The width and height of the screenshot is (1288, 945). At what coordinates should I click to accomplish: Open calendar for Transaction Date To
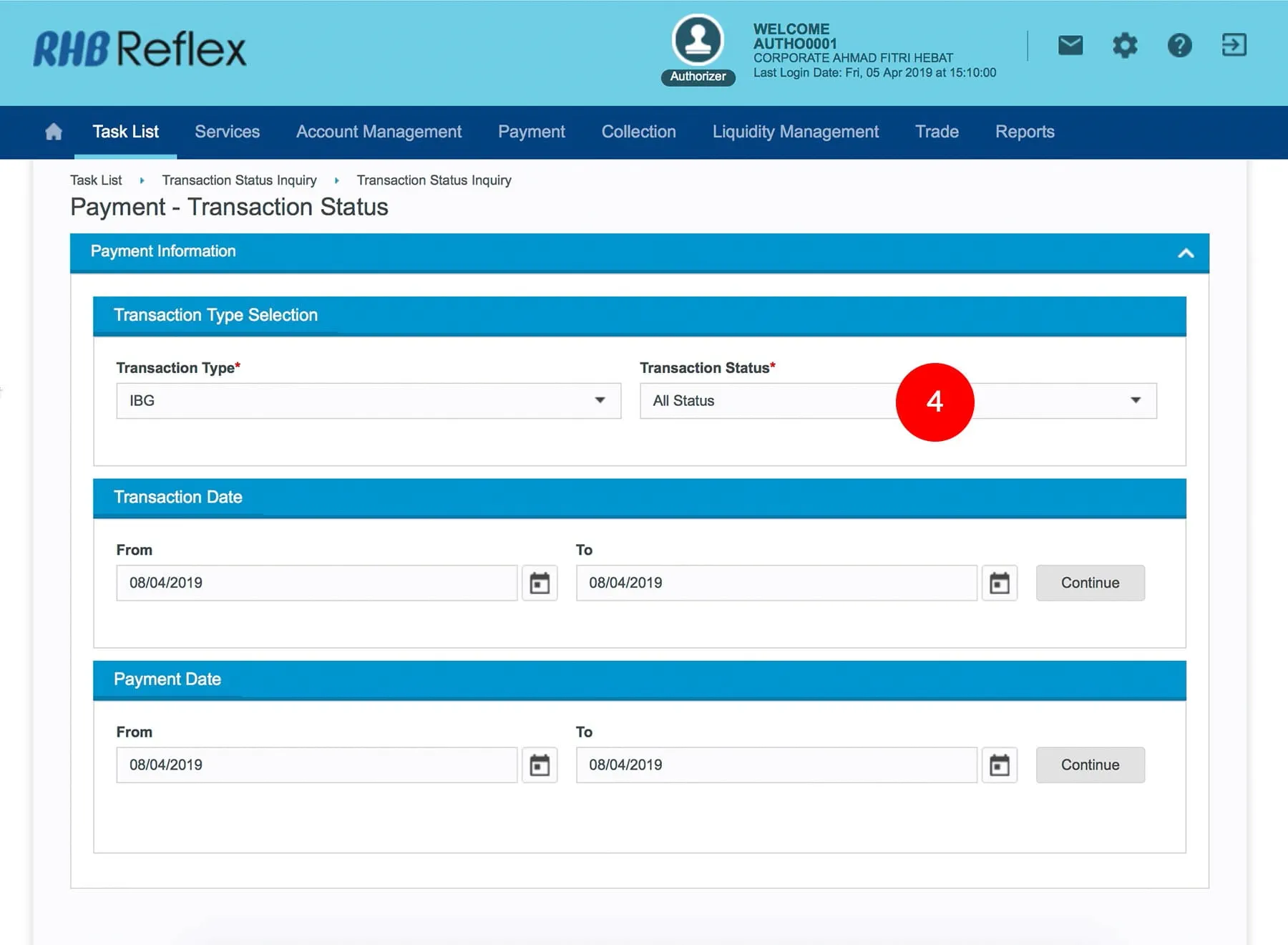tap(999, 583)
